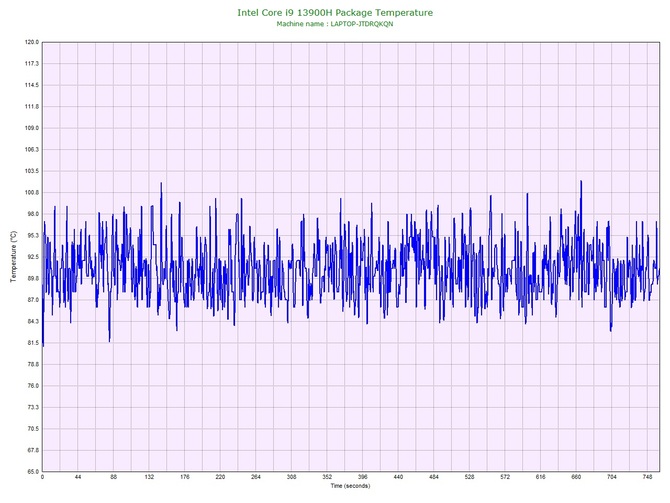The width and height of the screenshot is (670, 503).
Task: Click the chart title 'Intel Core i9 13900H Package Temperature'
Action: click(x=335, y=13)
